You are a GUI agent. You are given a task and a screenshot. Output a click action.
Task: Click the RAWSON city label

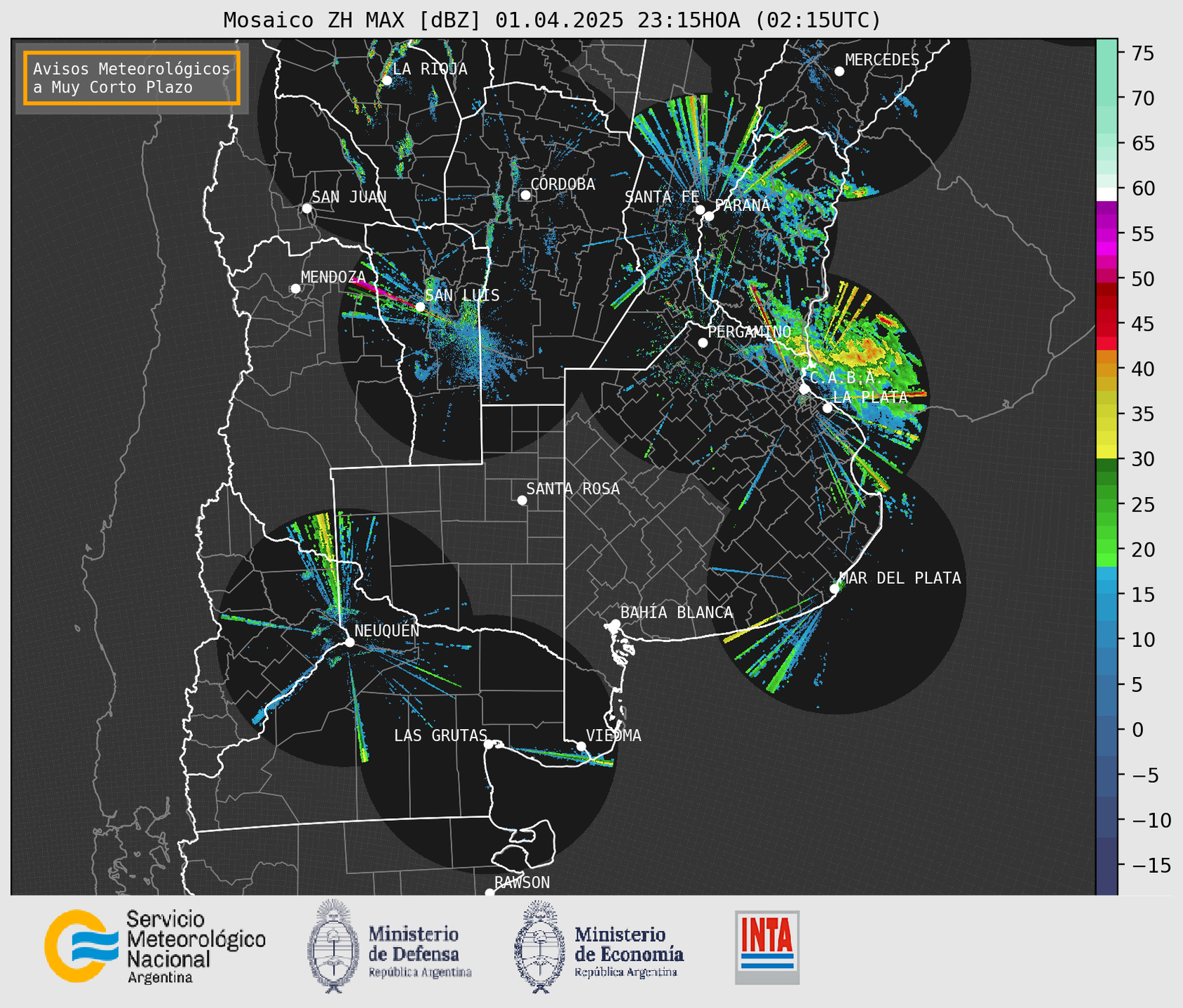click(522, 883)
